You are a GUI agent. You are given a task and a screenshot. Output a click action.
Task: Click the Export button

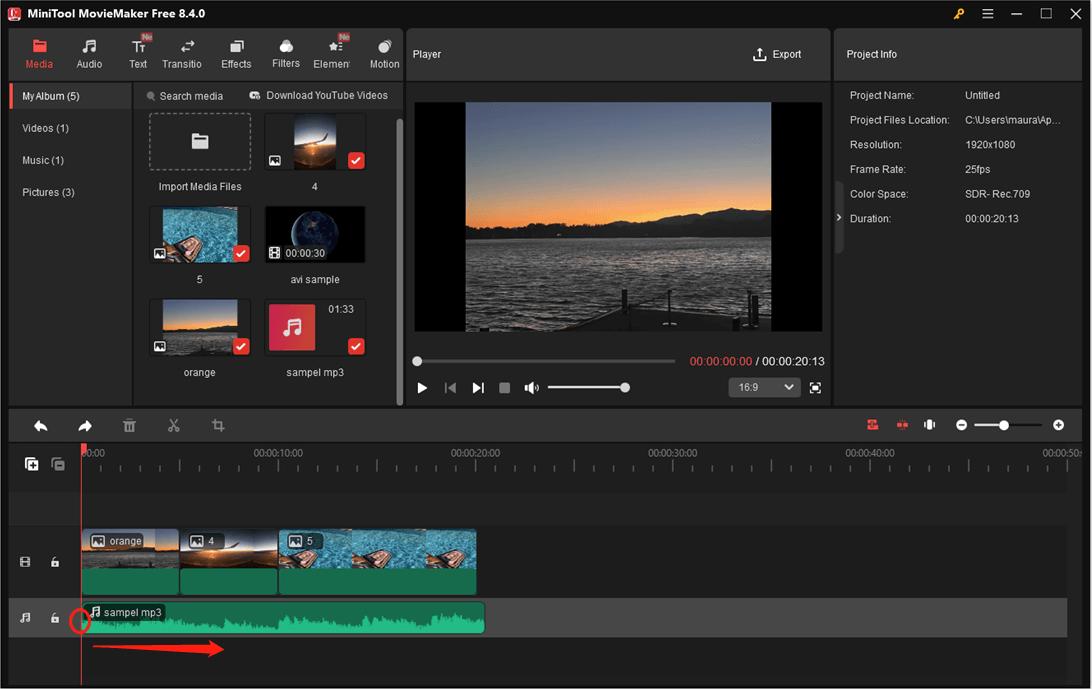[x=778, y=54]
